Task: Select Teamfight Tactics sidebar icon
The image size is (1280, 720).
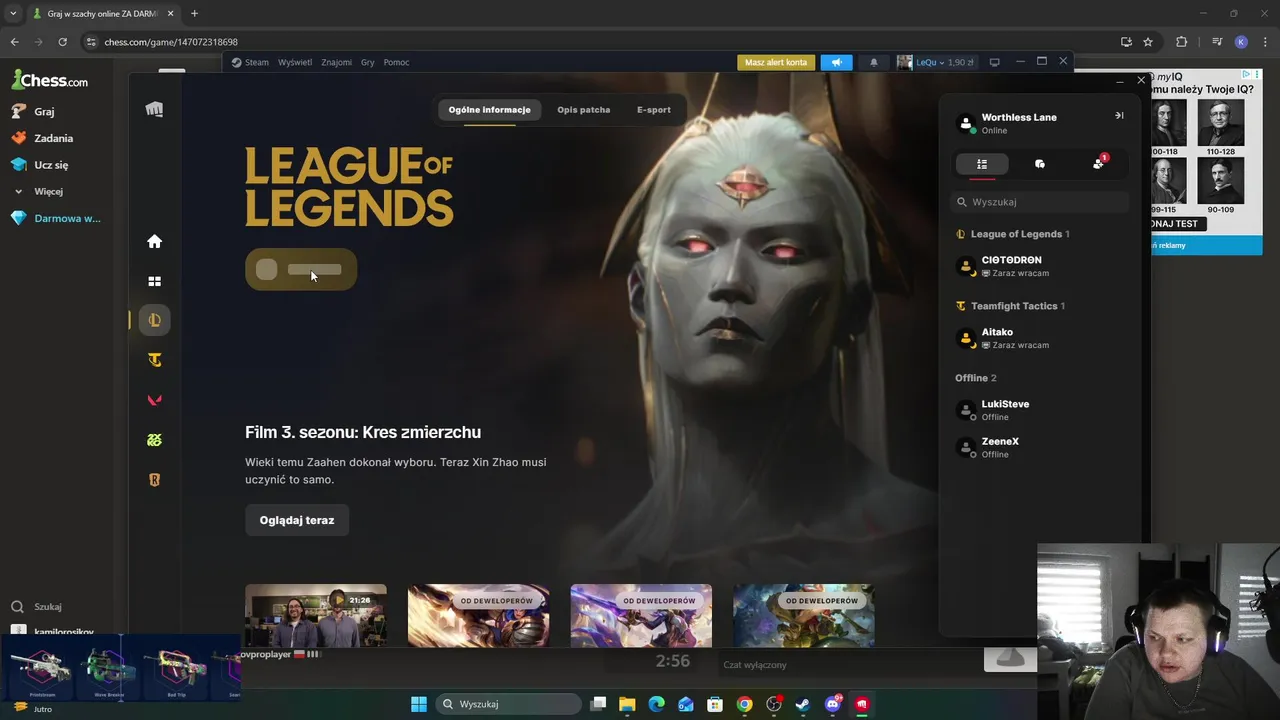Action: pyautogui.click(x=154, y=360)
